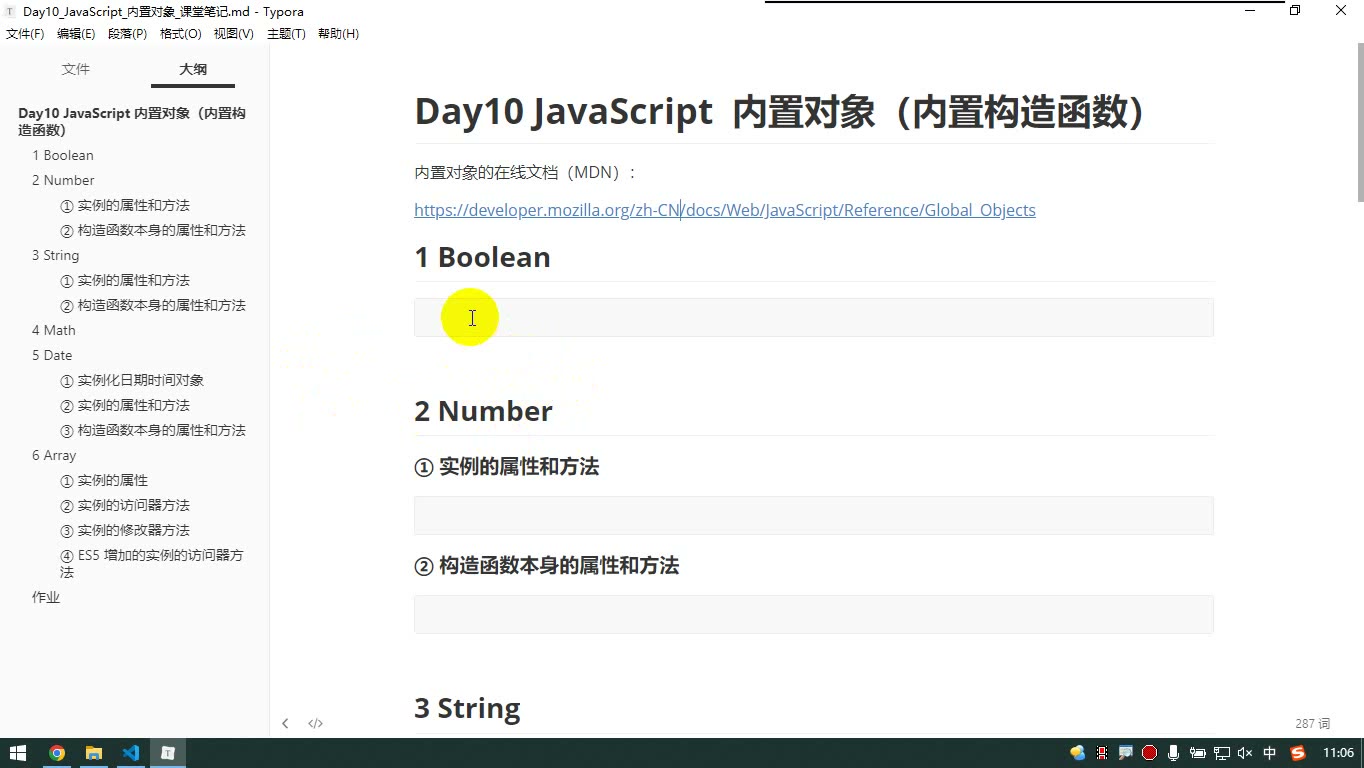Open the Sogou input method tray icon
The width and height of the screenshot is (1364, 768).
1298,753
